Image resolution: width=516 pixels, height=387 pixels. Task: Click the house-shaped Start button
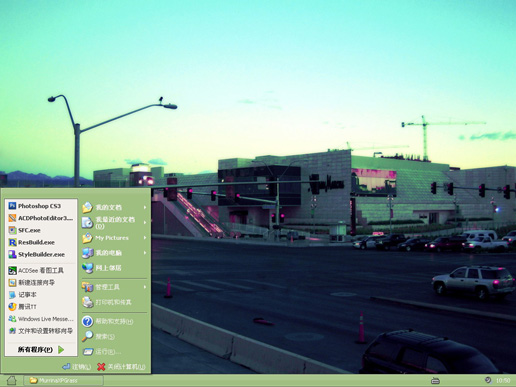tap(11, 380)
